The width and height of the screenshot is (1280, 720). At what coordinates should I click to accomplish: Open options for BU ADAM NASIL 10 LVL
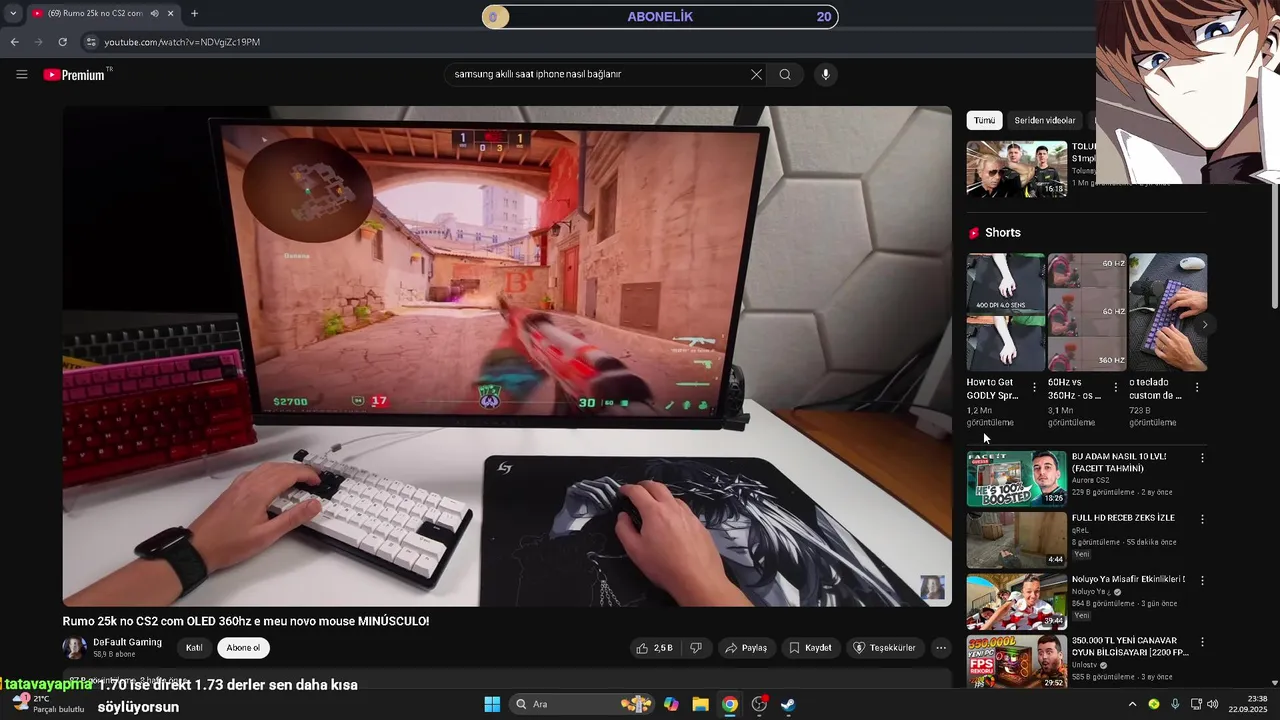click(x=1202, y=458)
